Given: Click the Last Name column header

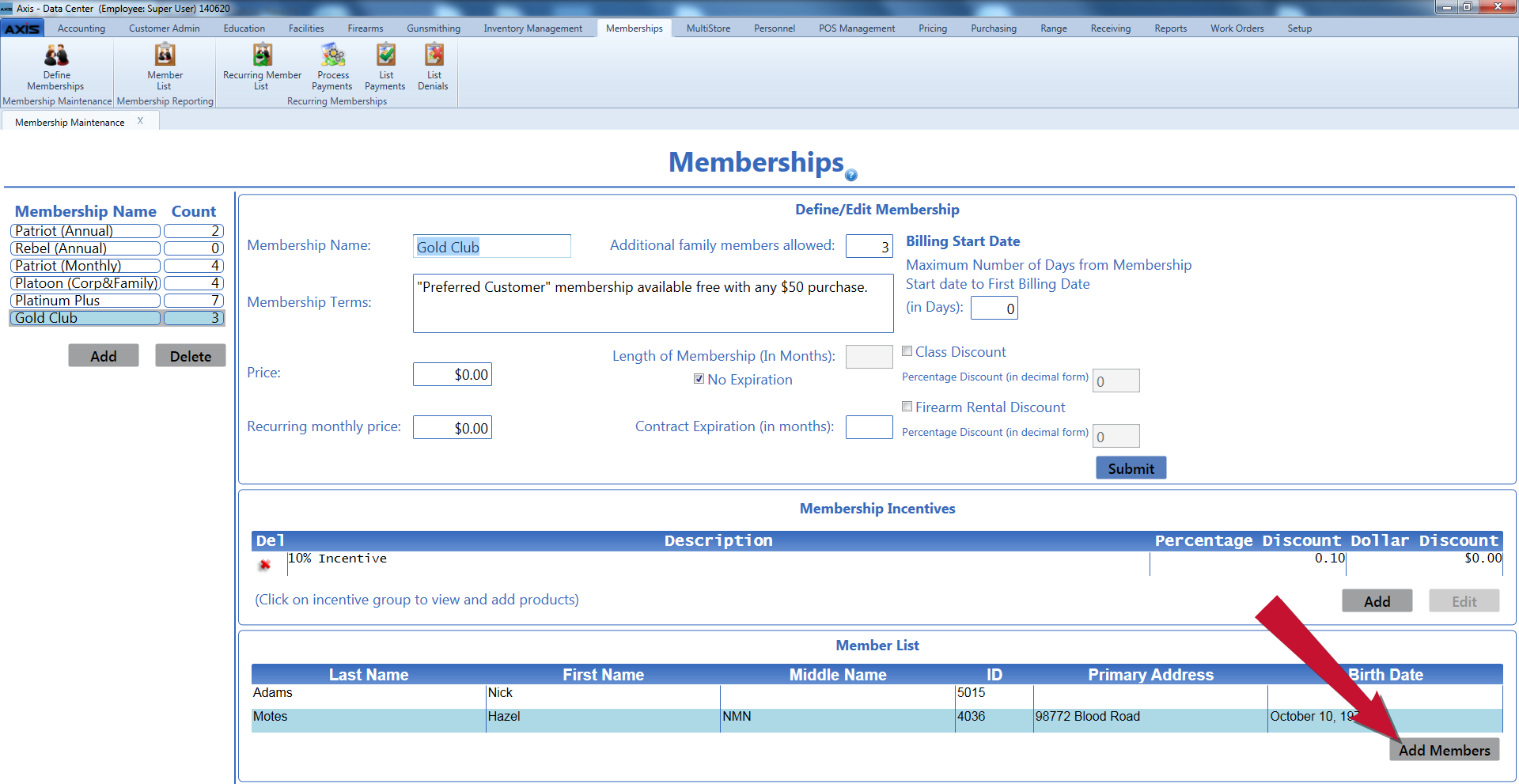Looking at the screenshot, I should click(x=369, y=675).
